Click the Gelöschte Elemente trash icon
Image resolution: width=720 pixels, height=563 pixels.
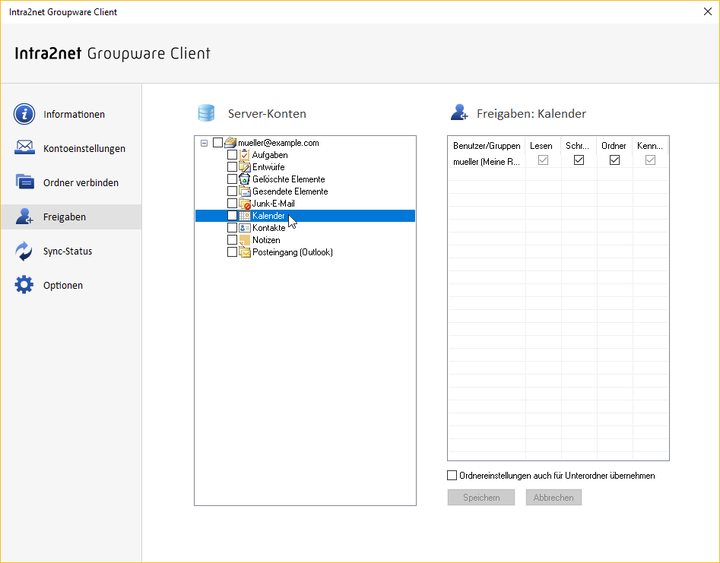[x=245, y=179]
